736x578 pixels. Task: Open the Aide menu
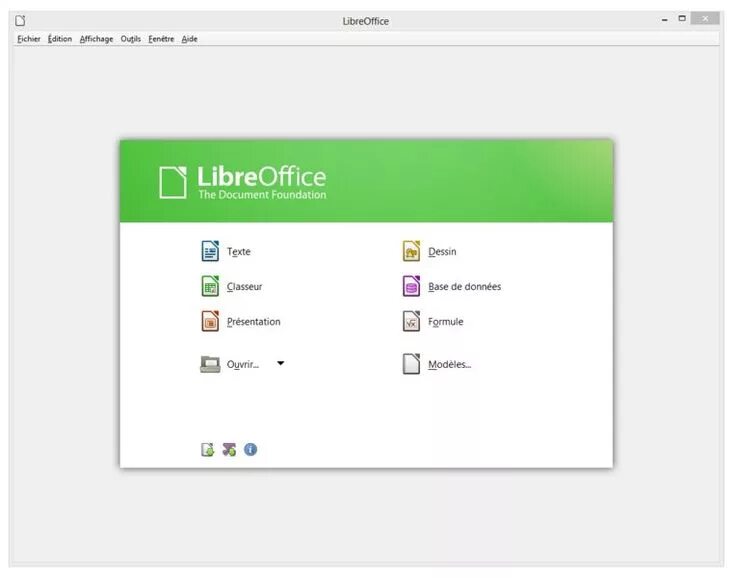pos(189,39)
